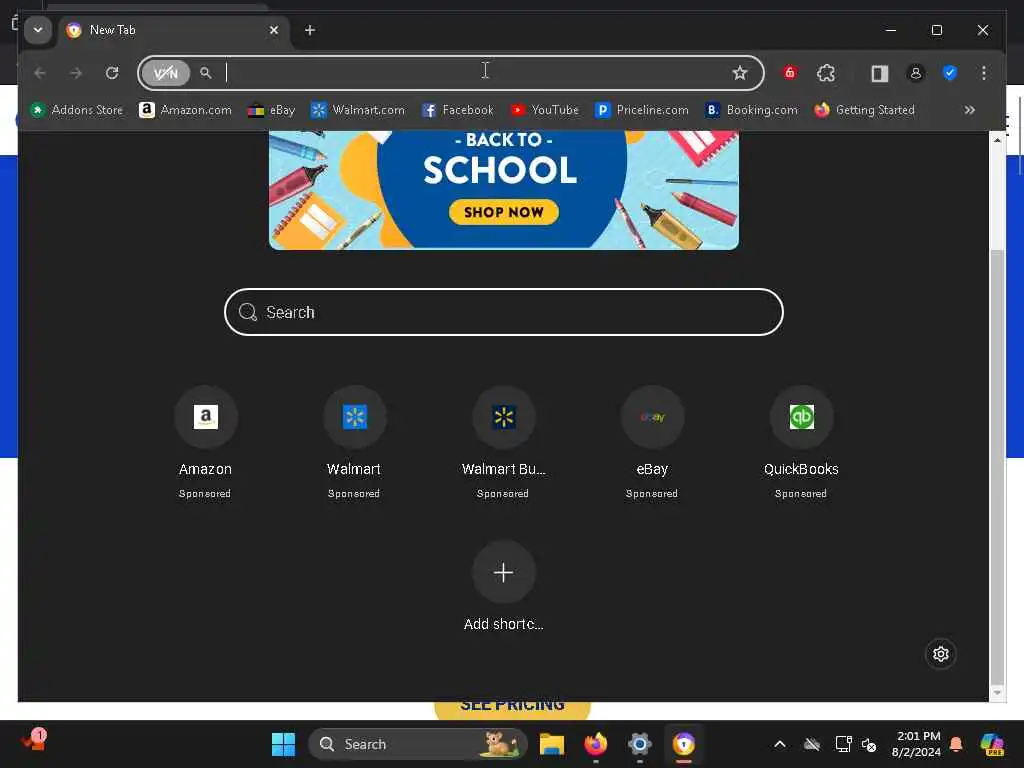Switch to the secure browser taskbar icon
The height and width of the screenshot is (768, 1024).
[x=683, y=744]
